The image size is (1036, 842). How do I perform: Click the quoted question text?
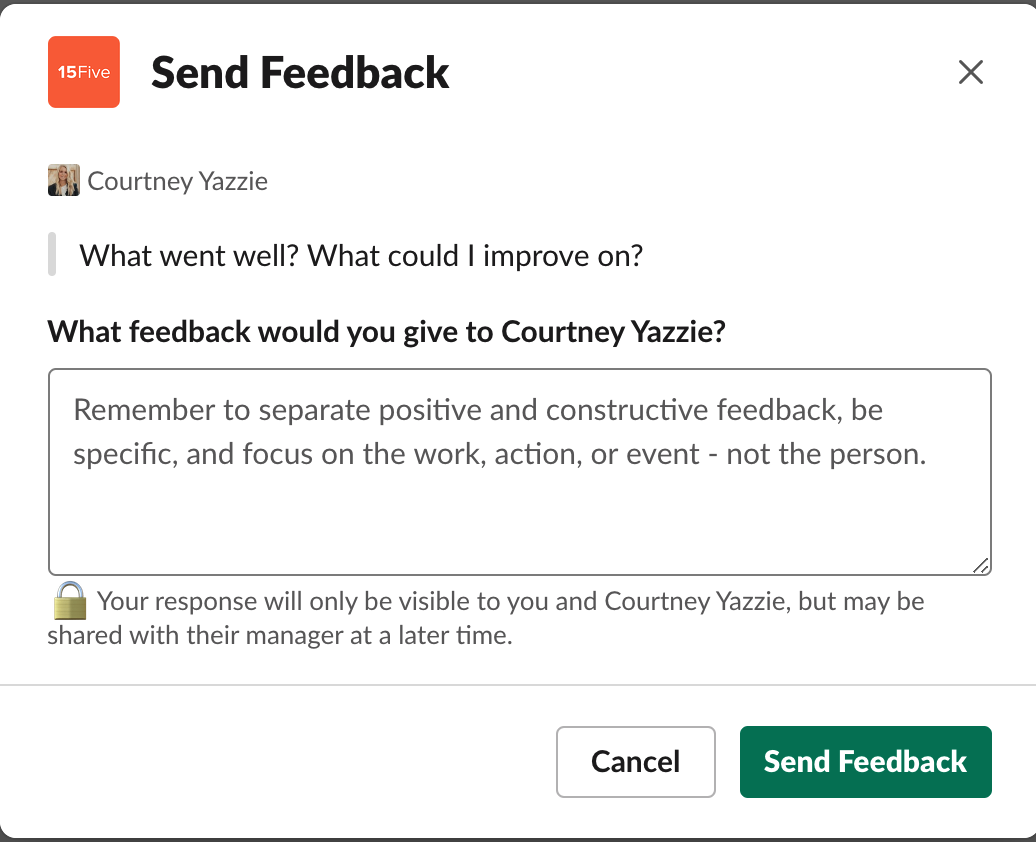tap(362, 255)
